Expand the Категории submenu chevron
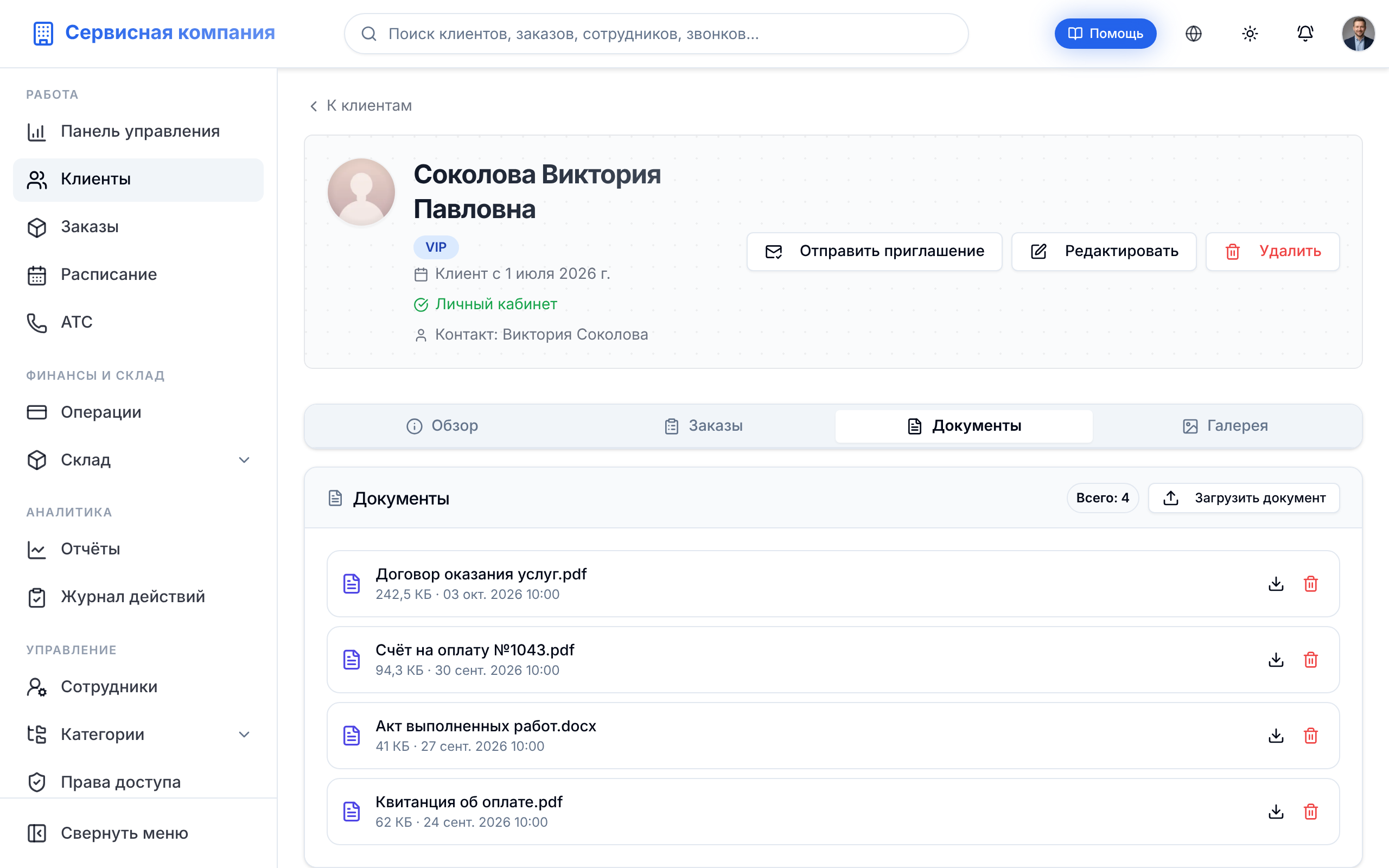The height and width of the screenshot is (868, 1389). (x=244, y=734)
